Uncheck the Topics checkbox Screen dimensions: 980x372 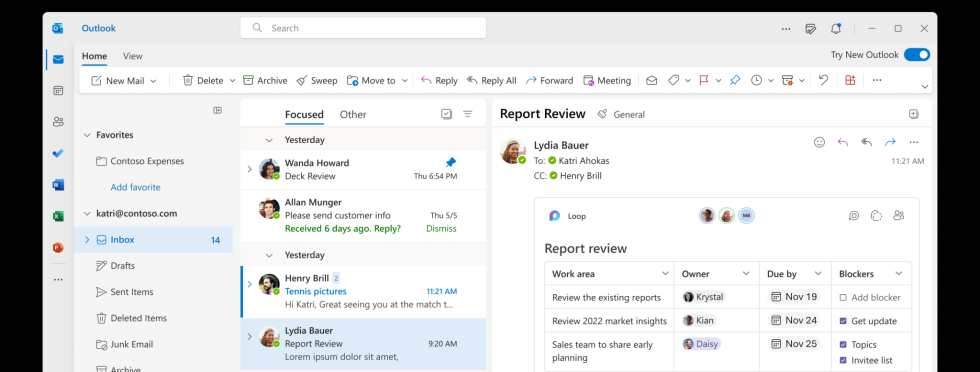tap(843, 344)
